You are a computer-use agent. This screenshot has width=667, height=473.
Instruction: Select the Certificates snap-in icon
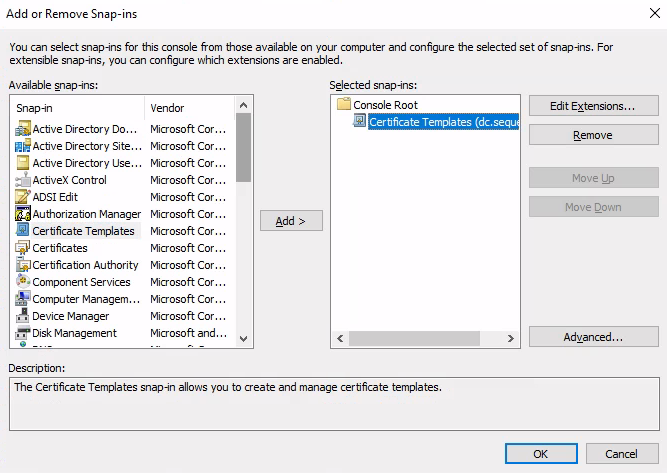(23, 248)
